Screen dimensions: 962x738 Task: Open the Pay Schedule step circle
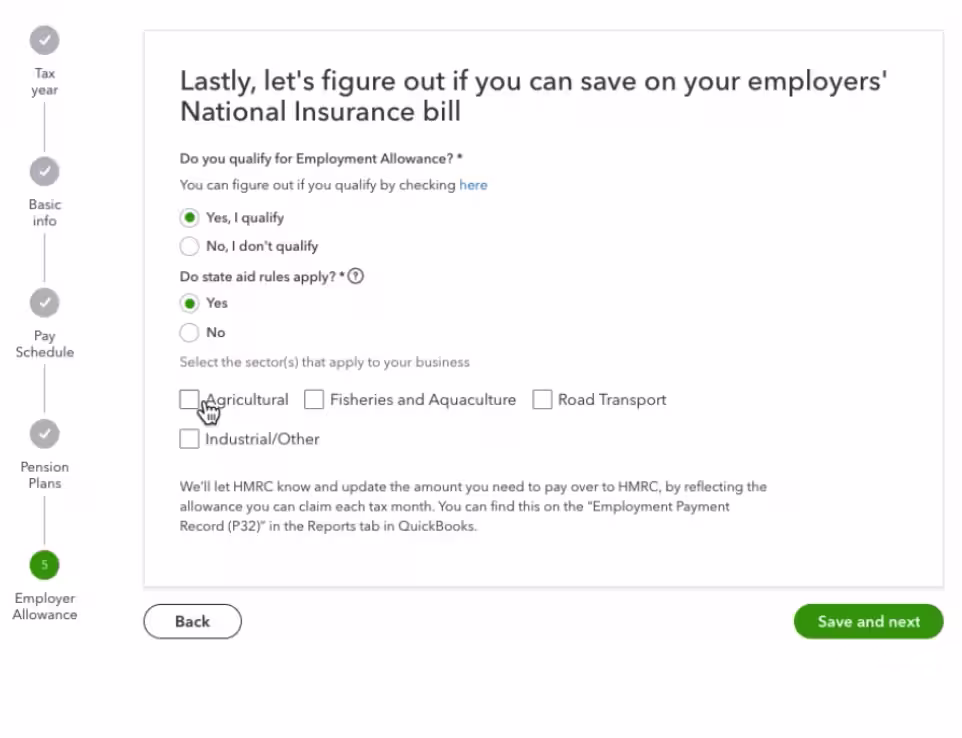[44, 303]
